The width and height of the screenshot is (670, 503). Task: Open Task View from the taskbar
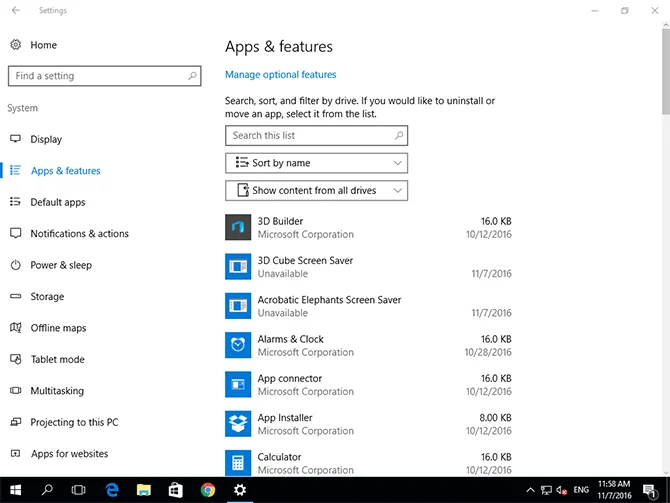(79, 490)
